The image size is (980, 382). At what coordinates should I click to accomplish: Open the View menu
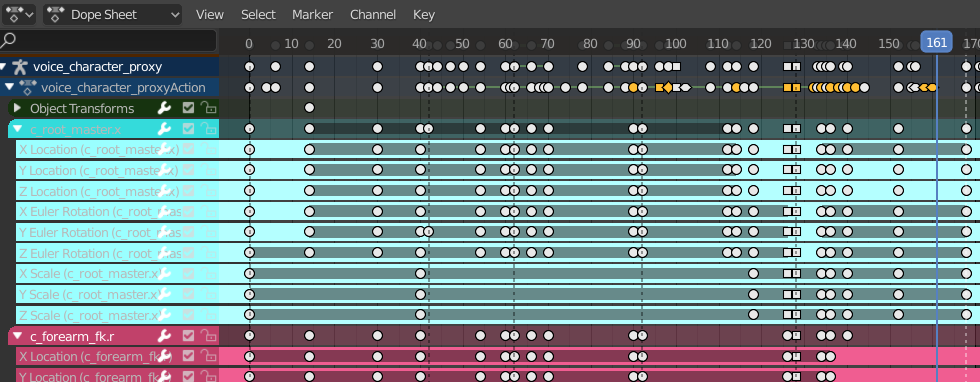pyautogui.click(x=209, y=14)
